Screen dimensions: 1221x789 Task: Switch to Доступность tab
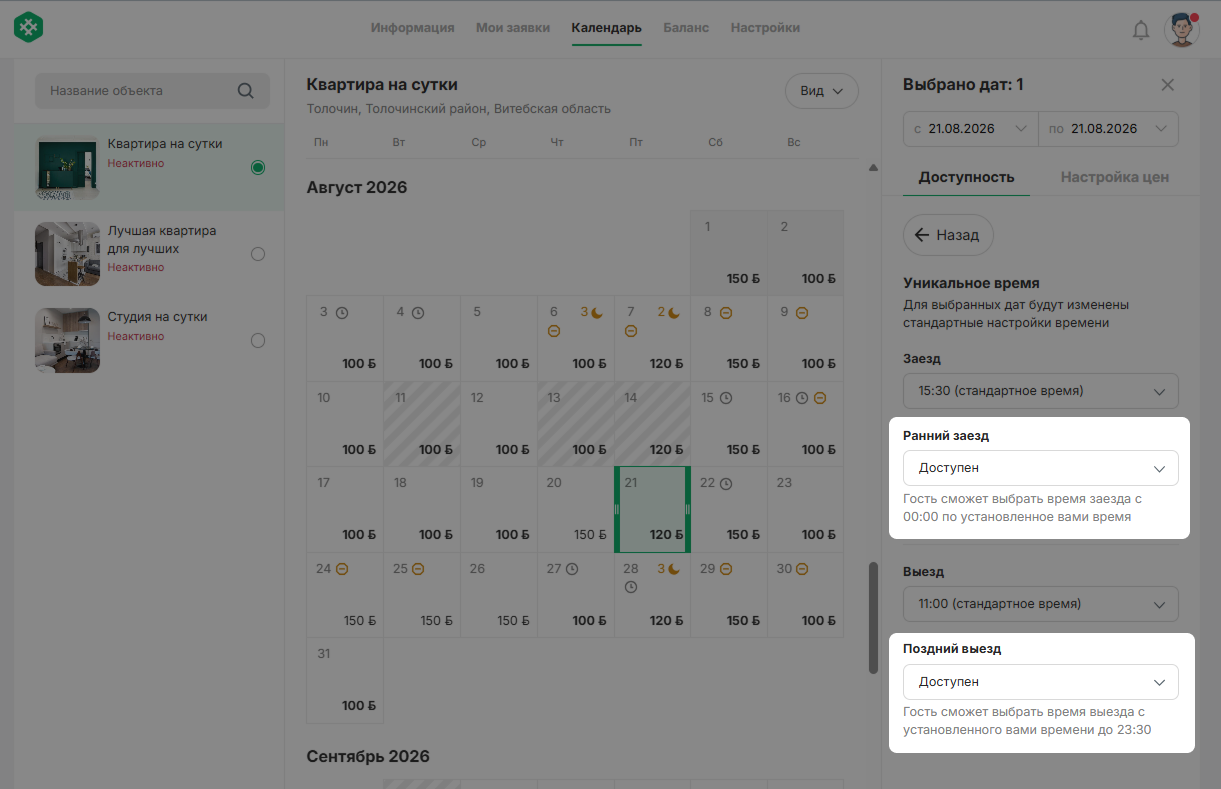point(967,177)
